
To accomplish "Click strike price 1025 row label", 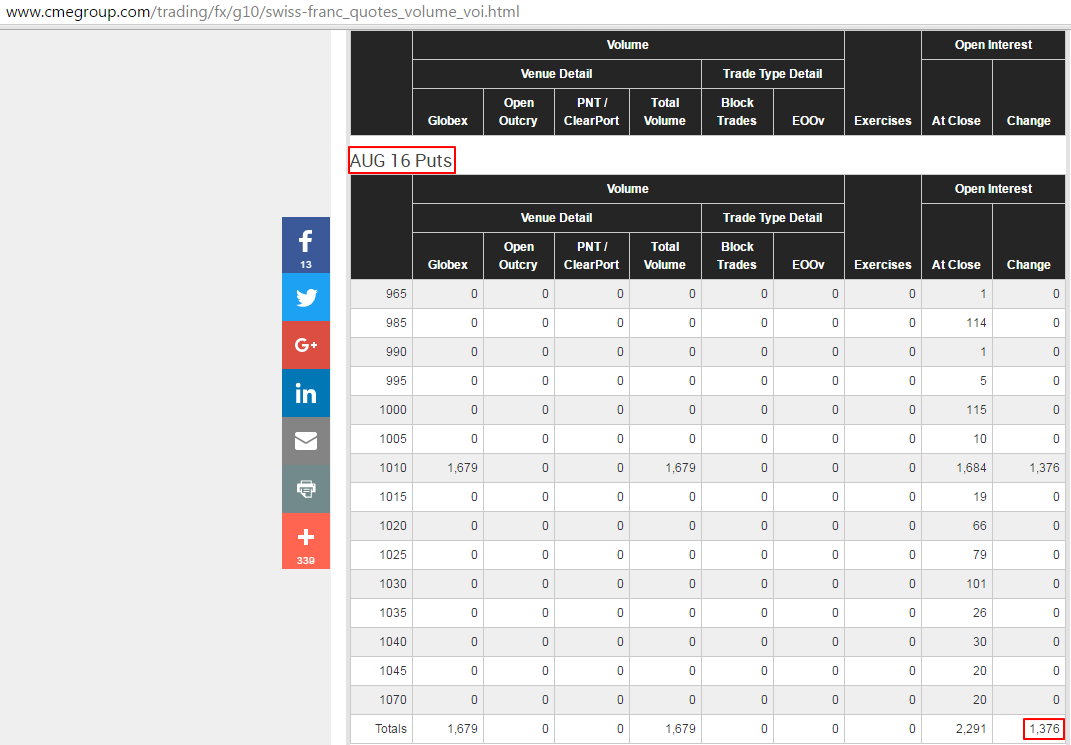I will [393, 554].
